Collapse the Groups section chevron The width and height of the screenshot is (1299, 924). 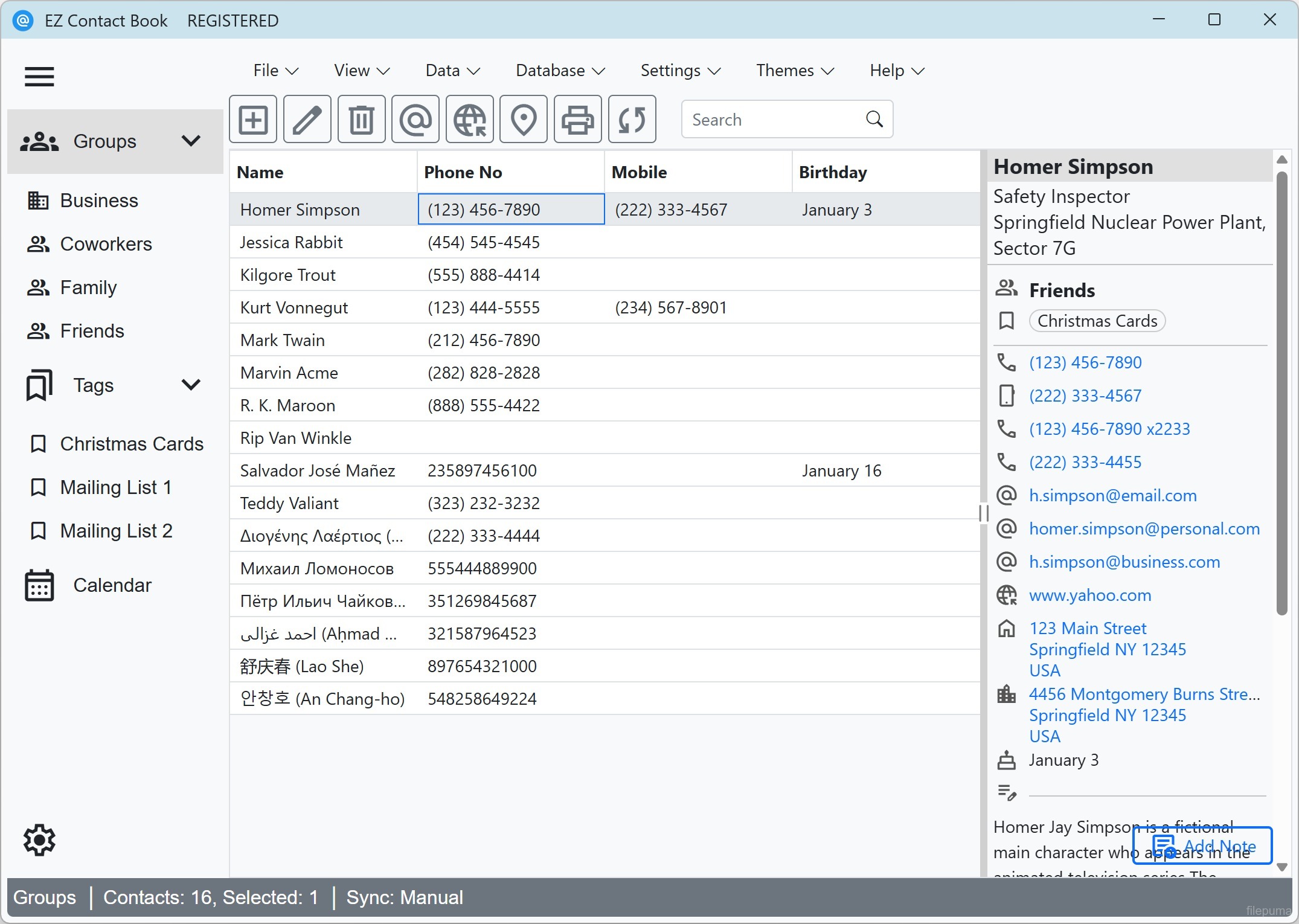tap(191, 141)
